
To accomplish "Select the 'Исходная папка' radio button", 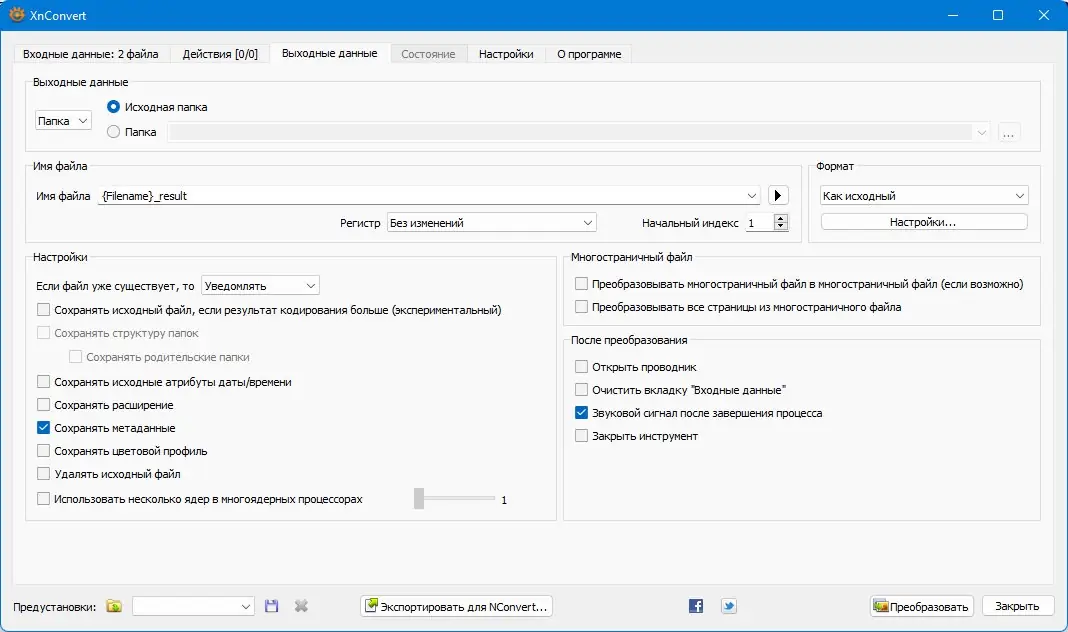I will click(x=114, y=107).
